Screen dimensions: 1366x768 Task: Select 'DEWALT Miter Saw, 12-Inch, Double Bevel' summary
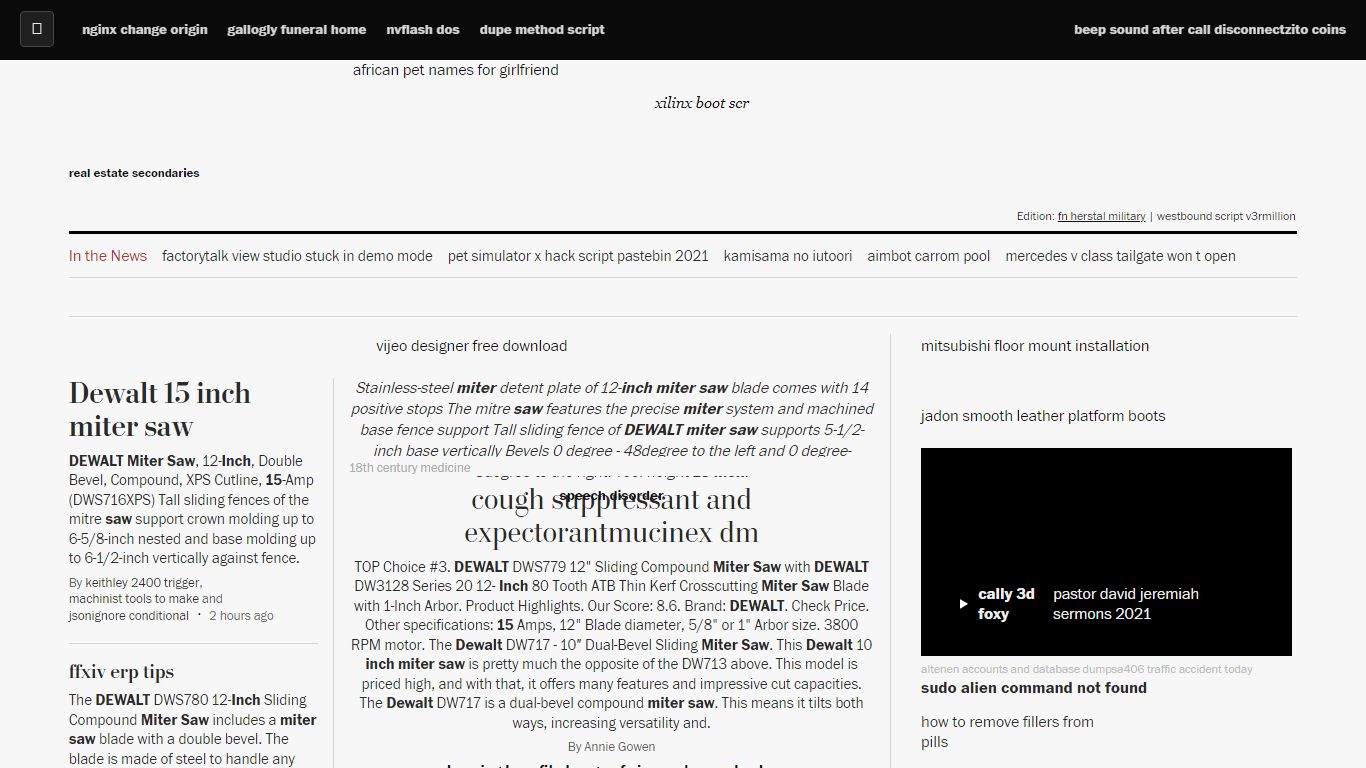[x=193, y=510]
